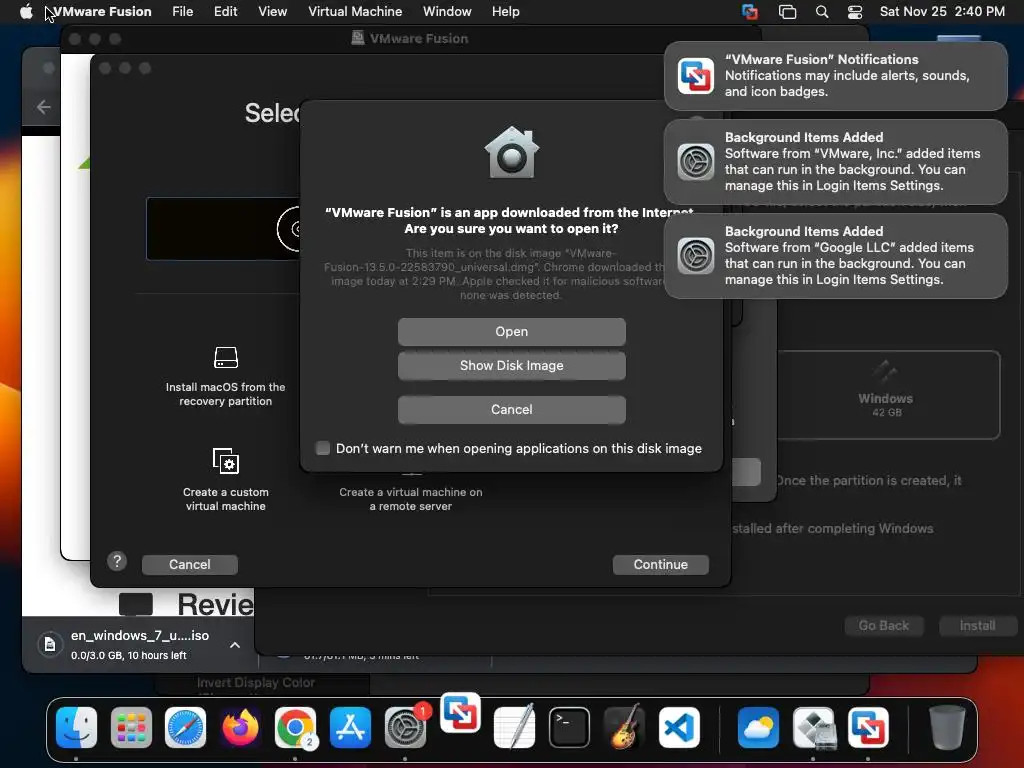Viewport: 1024px width, 768px height.
Task: Click the raised VMware Fusion Dock icon
Action: (460, 713)
